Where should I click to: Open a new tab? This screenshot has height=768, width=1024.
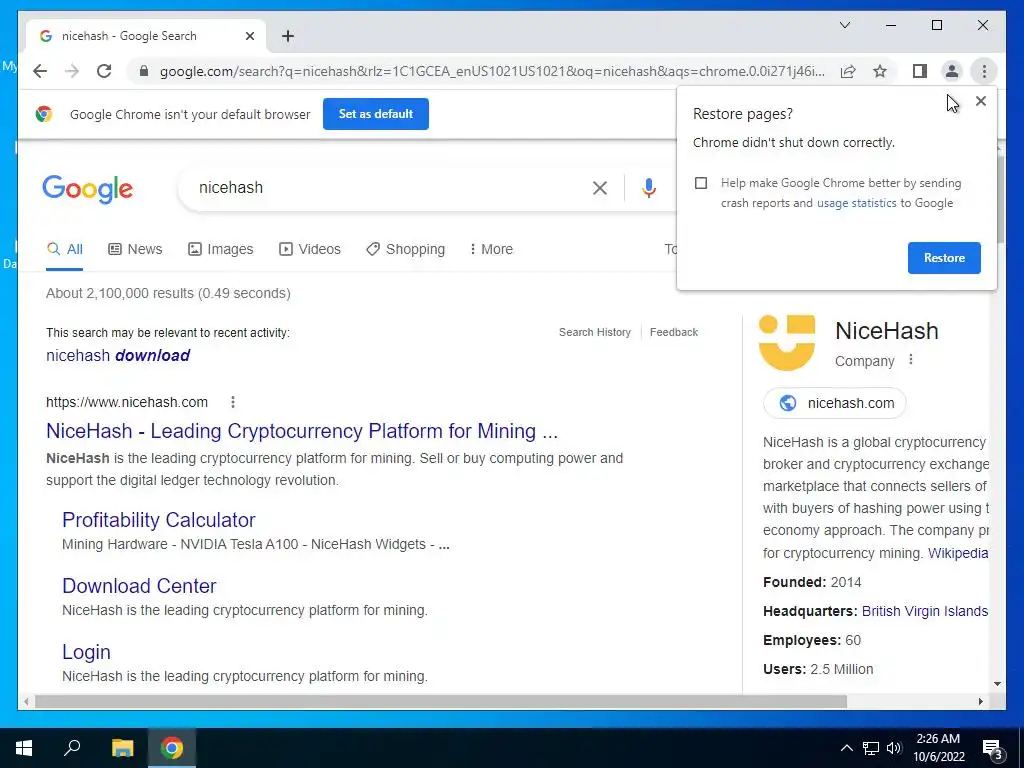pyautogui.click(x=288, y=36)
